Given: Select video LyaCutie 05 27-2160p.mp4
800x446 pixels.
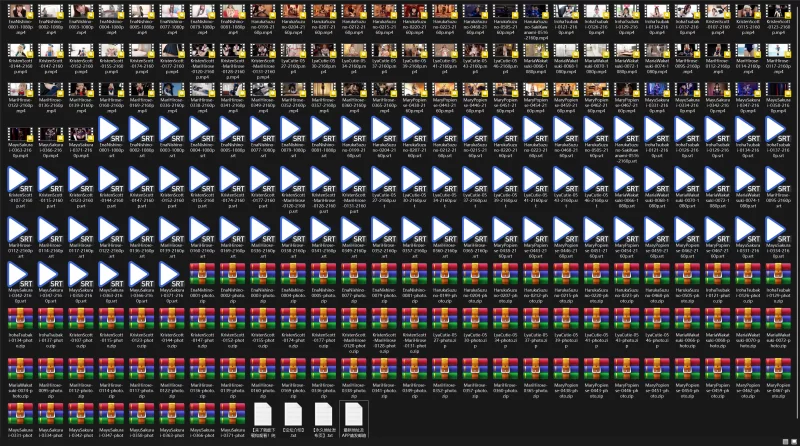Looking at the screenshot, I should coord(293,59).
